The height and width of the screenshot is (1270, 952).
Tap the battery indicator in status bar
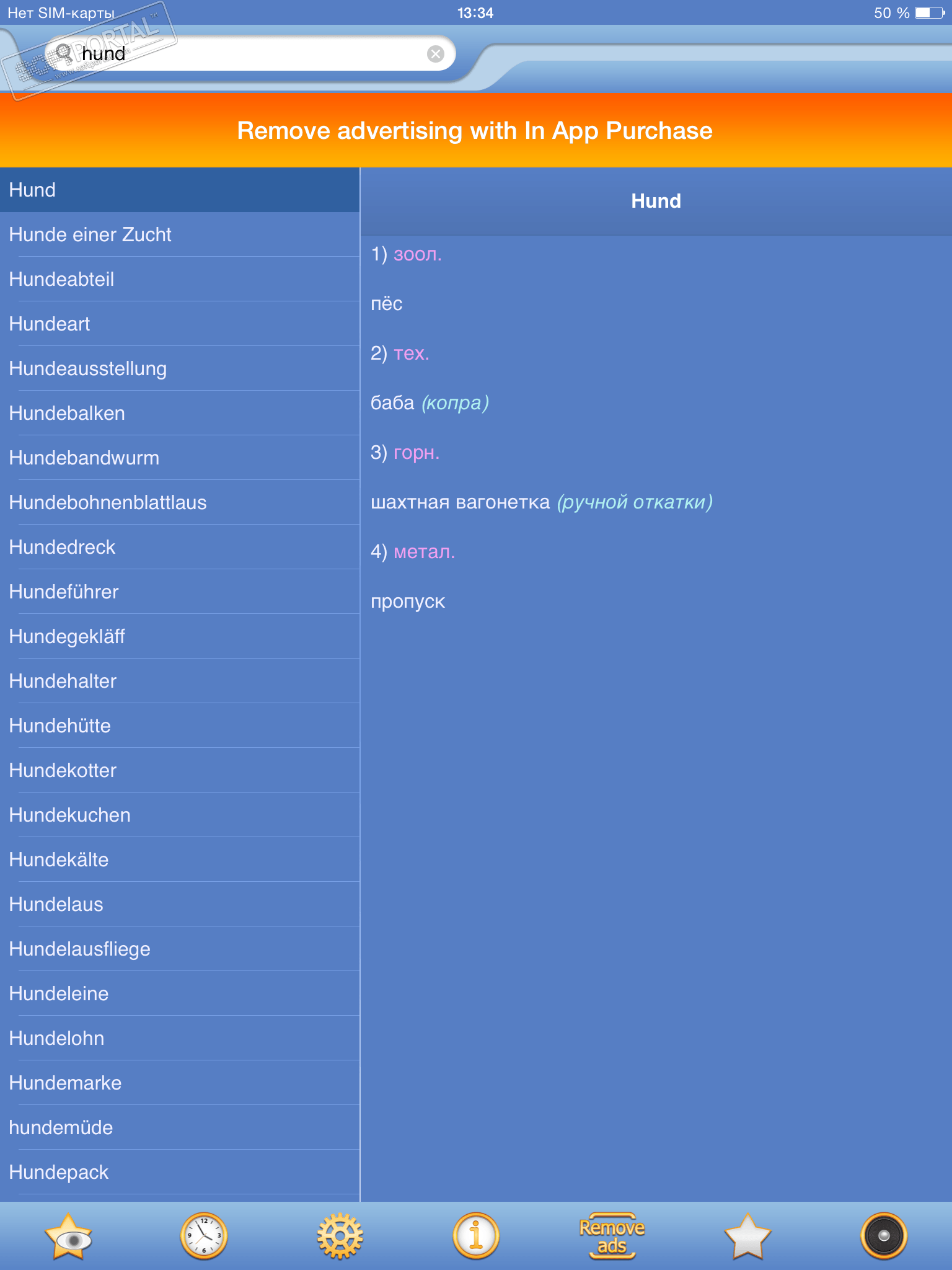pyautogui.click(x=930, y=12)
